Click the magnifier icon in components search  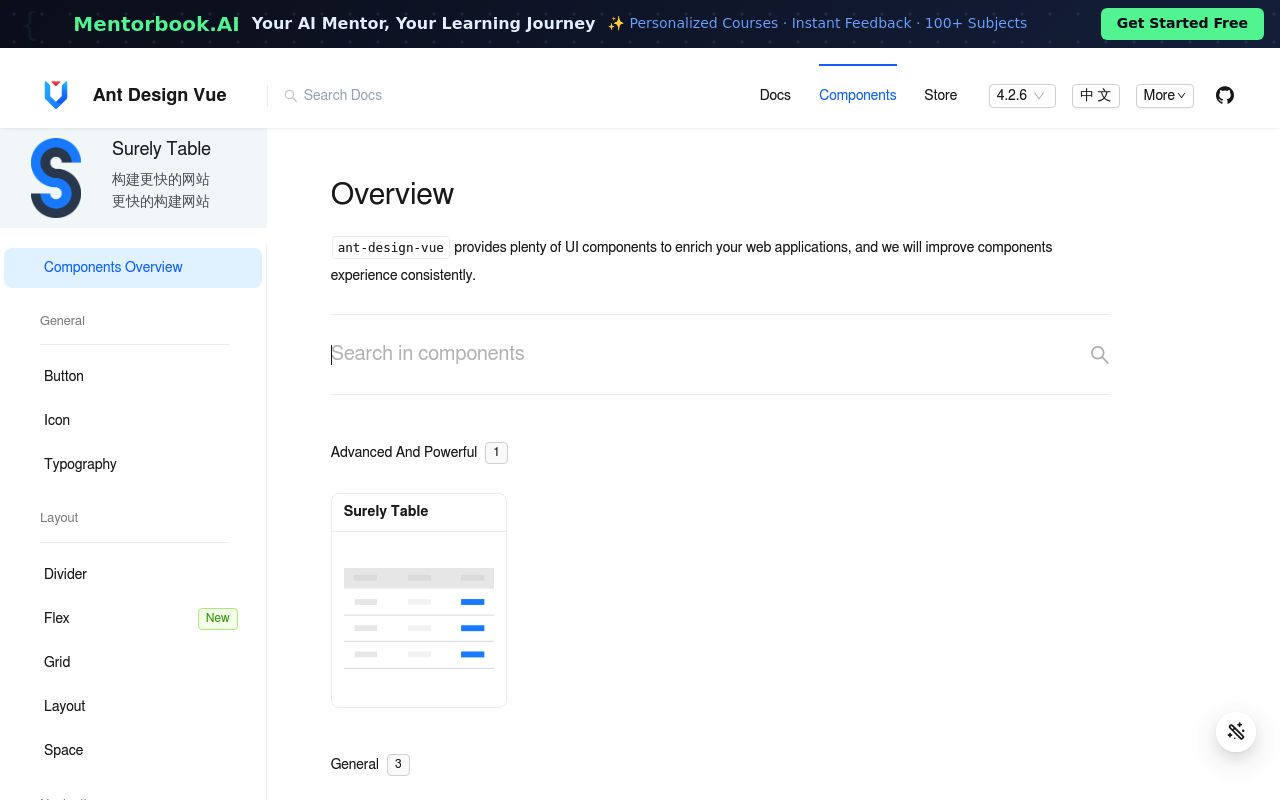tap(1099, 355)
